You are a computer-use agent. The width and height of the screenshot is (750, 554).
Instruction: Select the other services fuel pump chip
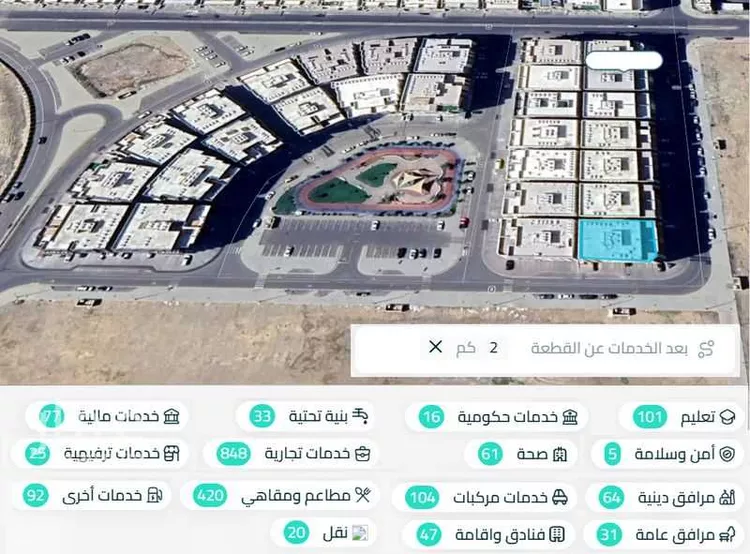tap(93, 495)
